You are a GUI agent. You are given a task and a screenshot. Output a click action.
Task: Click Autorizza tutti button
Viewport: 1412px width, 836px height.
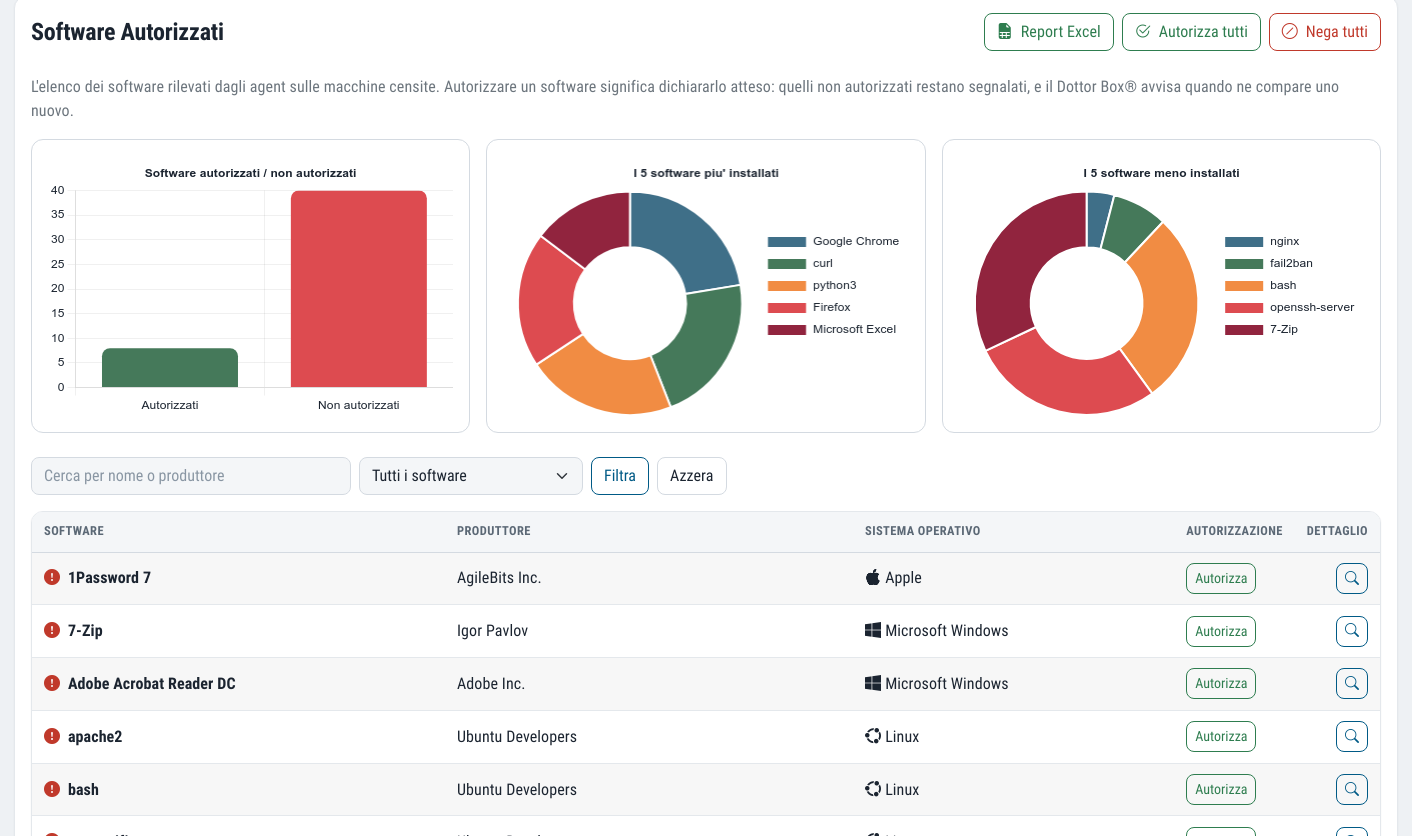click(x=1191, y=32)
